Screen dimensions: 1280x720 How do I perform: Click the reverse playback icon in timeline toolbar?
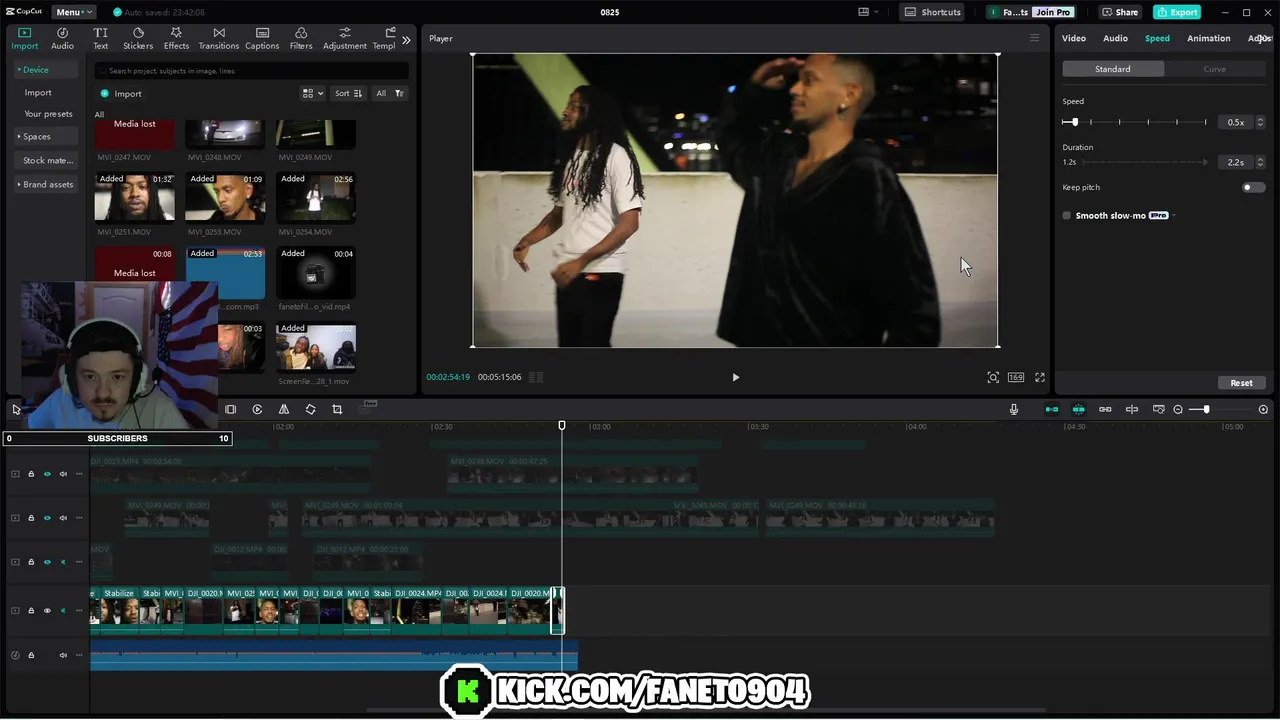[257, 409]
